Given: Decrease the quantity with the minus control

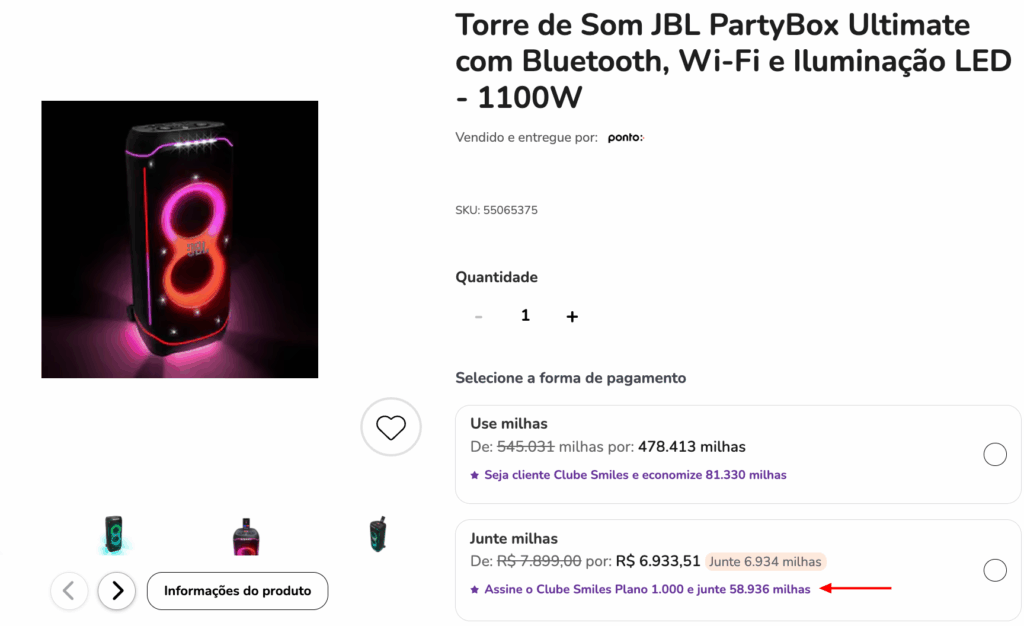Looking at the screenshot, I should click(478, 315).
